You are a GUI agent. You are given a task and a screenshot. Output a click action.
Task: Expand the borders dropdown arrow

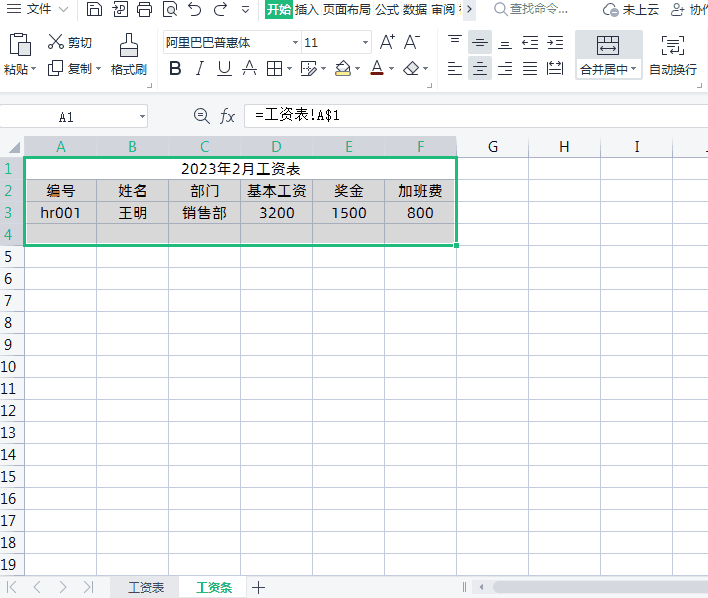pos(289,69)
